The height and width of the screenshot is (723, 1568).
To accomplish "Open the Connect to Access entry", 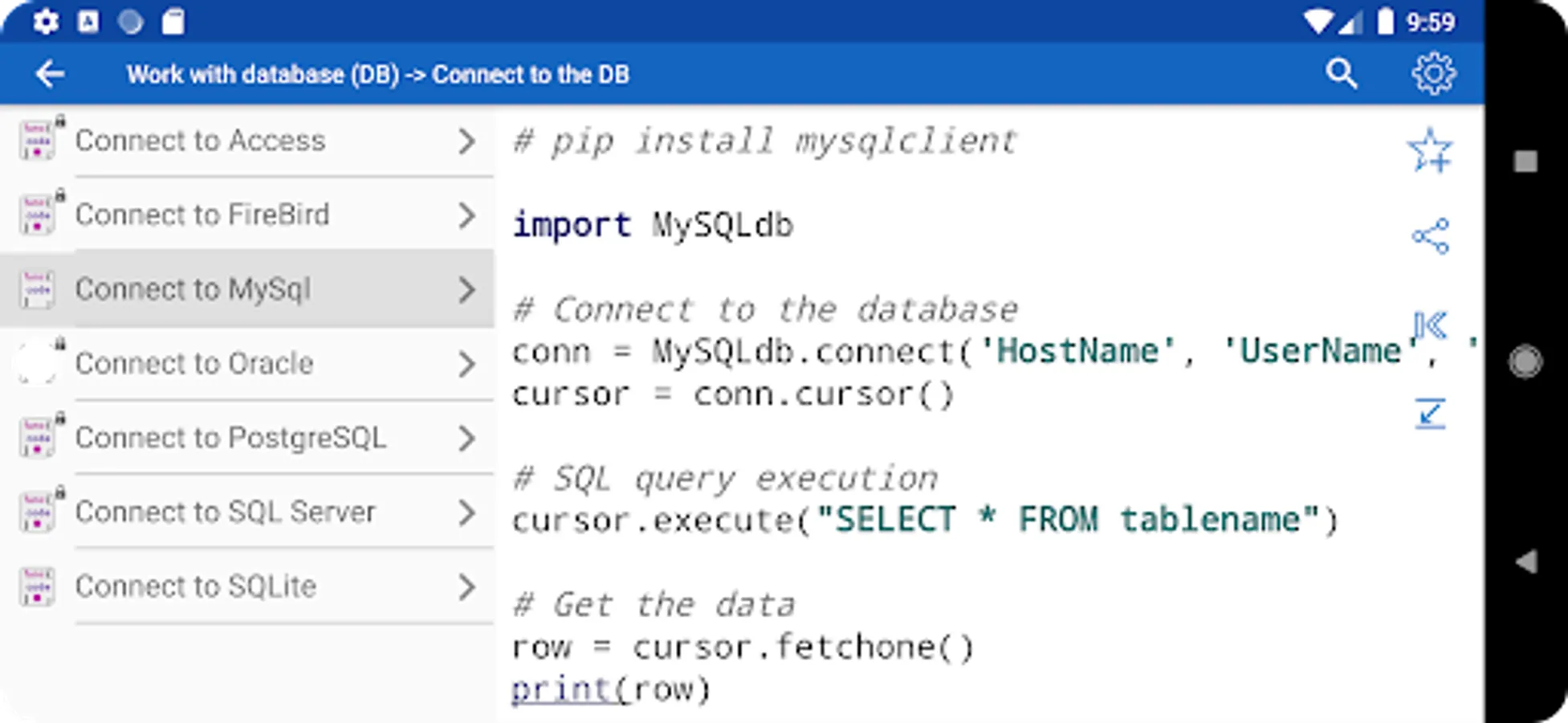I will click(x=200, y=141).
